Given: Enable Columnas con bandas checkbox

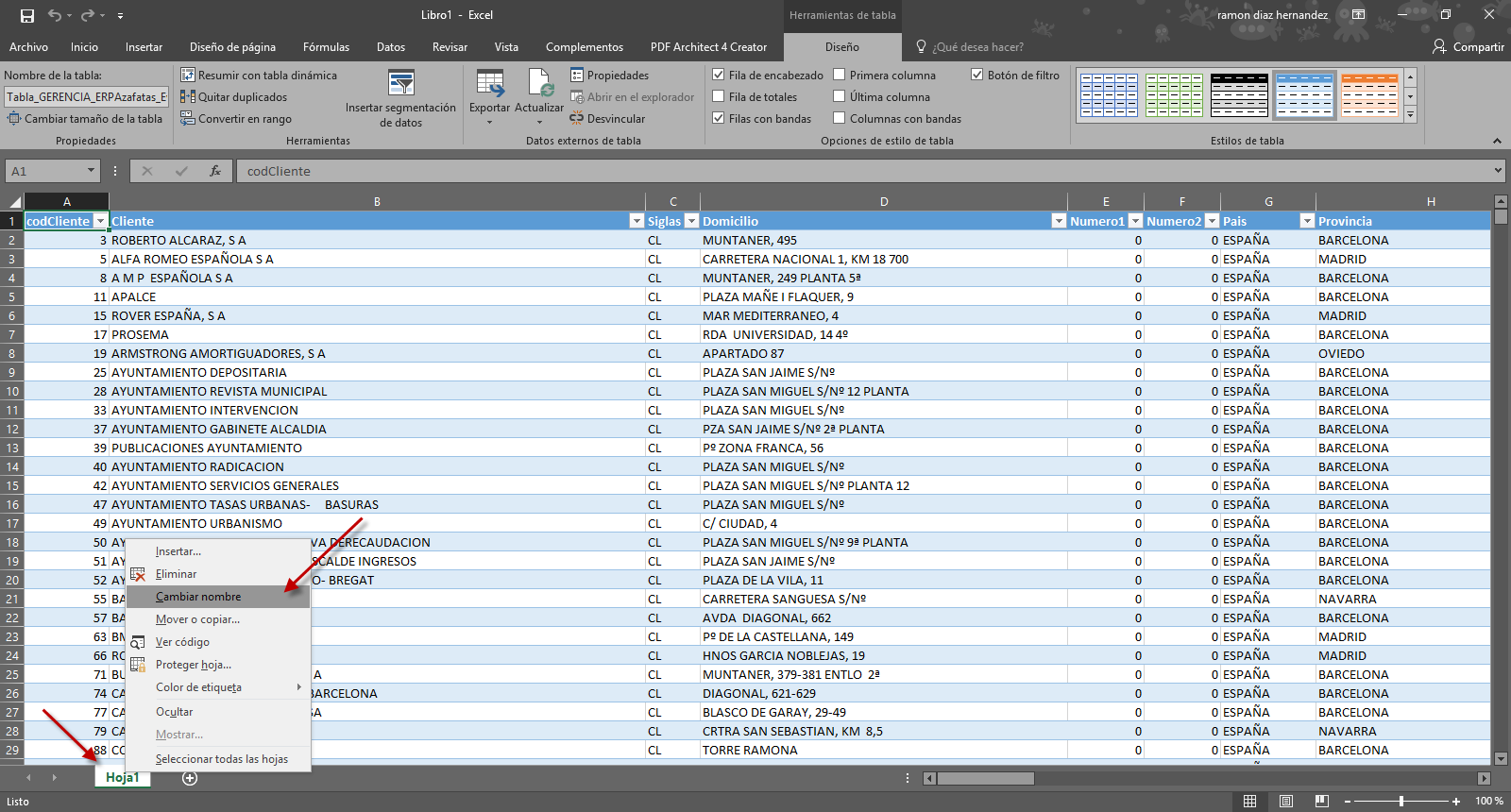Looking at the screenshot, I should pyautogui.click(x=839, y=118).
